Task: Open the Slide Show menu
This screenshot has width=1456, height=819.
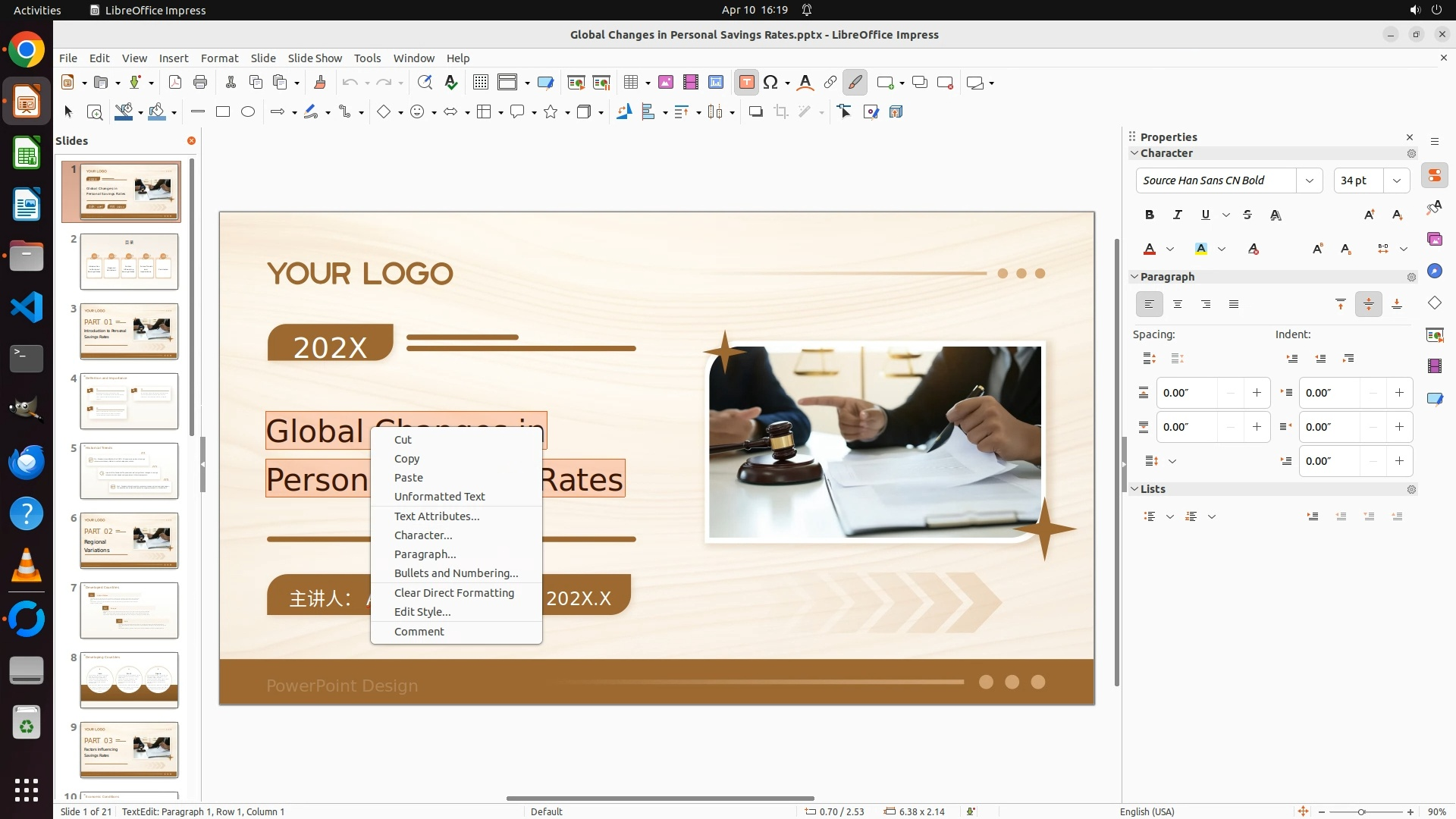Action: point(315,58)
